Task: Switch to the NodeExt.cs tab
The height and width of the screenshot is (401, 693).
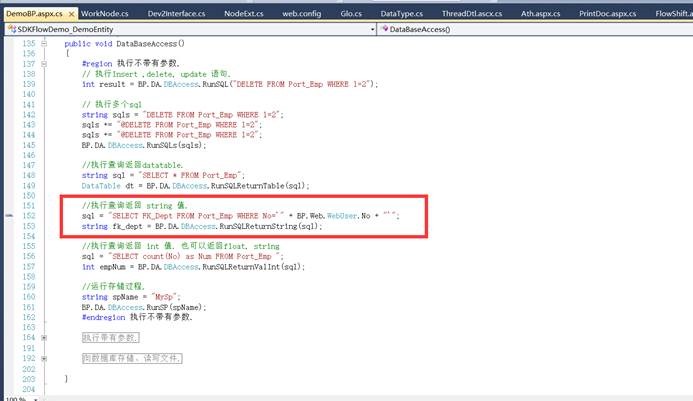Action: [x=244, y=14]
